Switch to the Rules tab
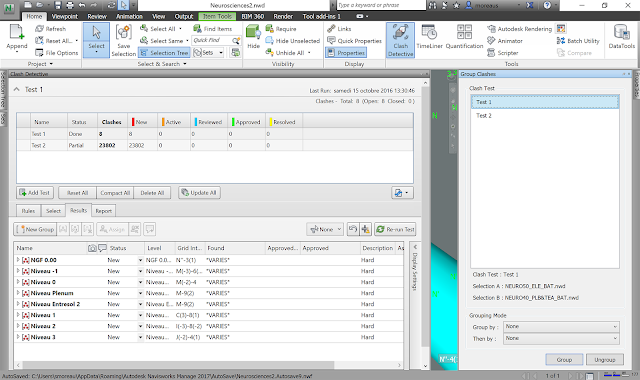Viewport: 640px width, 380px height. (28, 211)
